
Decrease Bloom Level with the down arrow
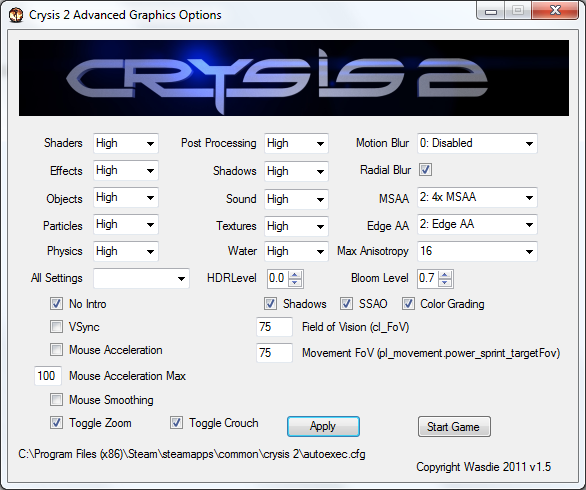(x=445, y=283)
